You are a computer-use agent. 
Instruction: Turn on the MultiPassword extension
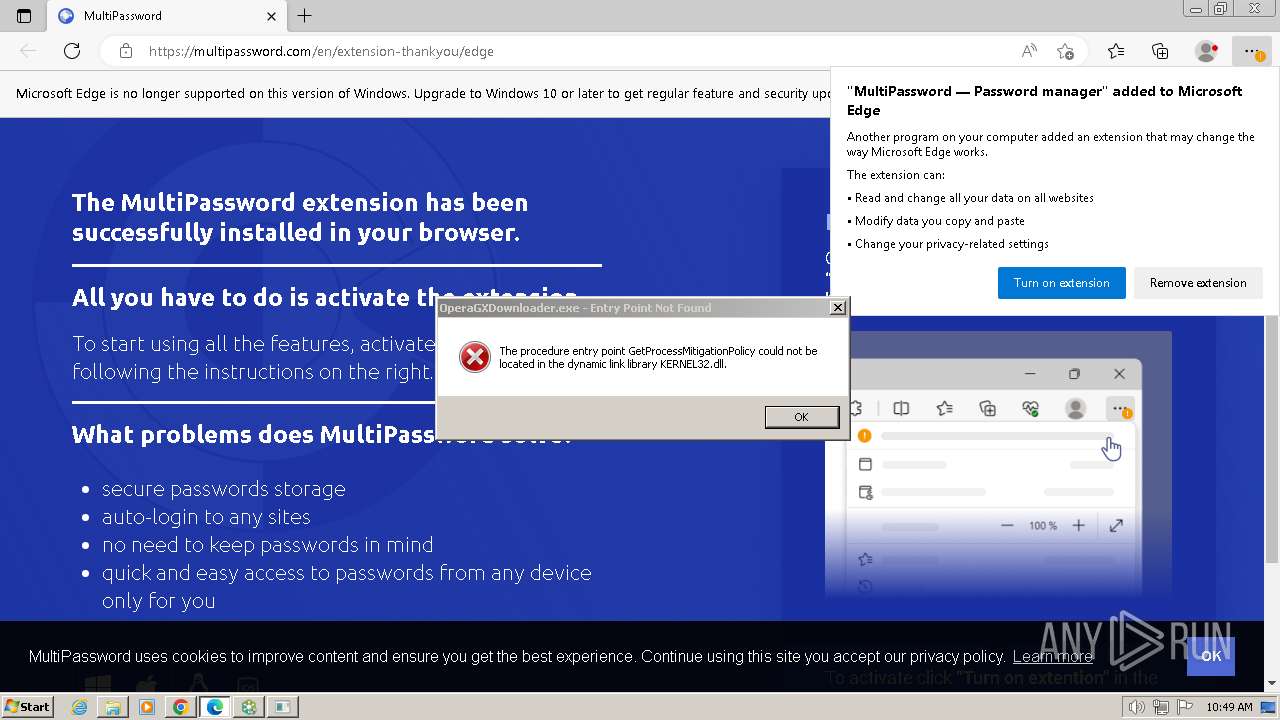[x=1061, y=283]
